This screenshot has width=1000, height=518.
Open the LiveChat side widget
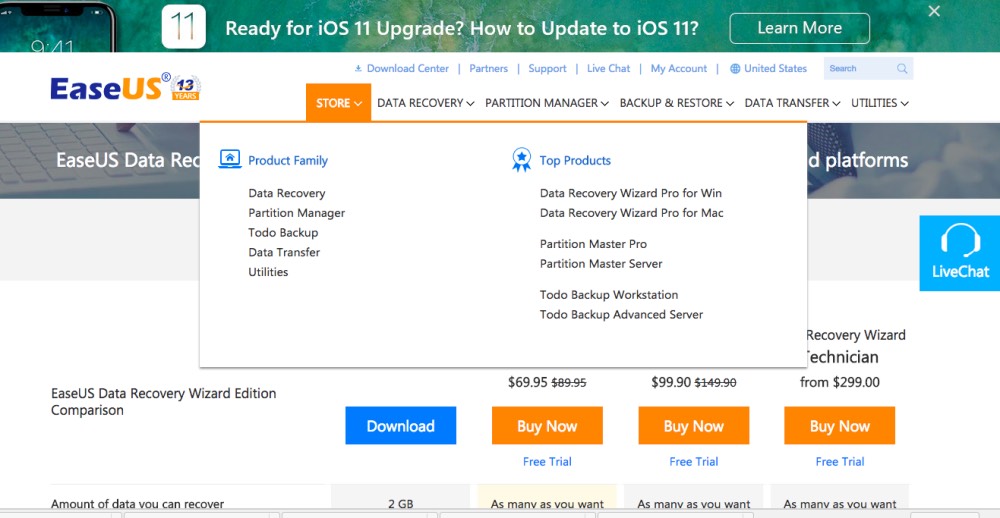(x=959, y=253)
